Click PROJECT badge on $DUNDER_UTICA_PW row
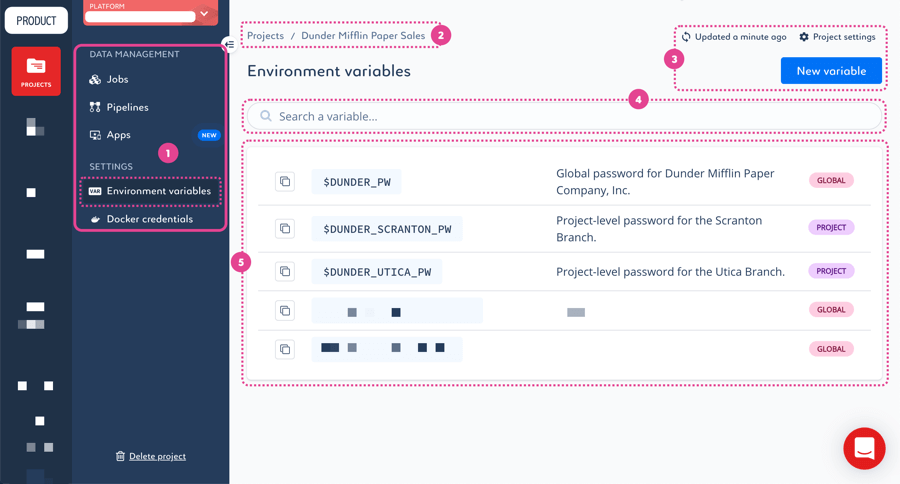The image size is (900, 484). (831, 271)
